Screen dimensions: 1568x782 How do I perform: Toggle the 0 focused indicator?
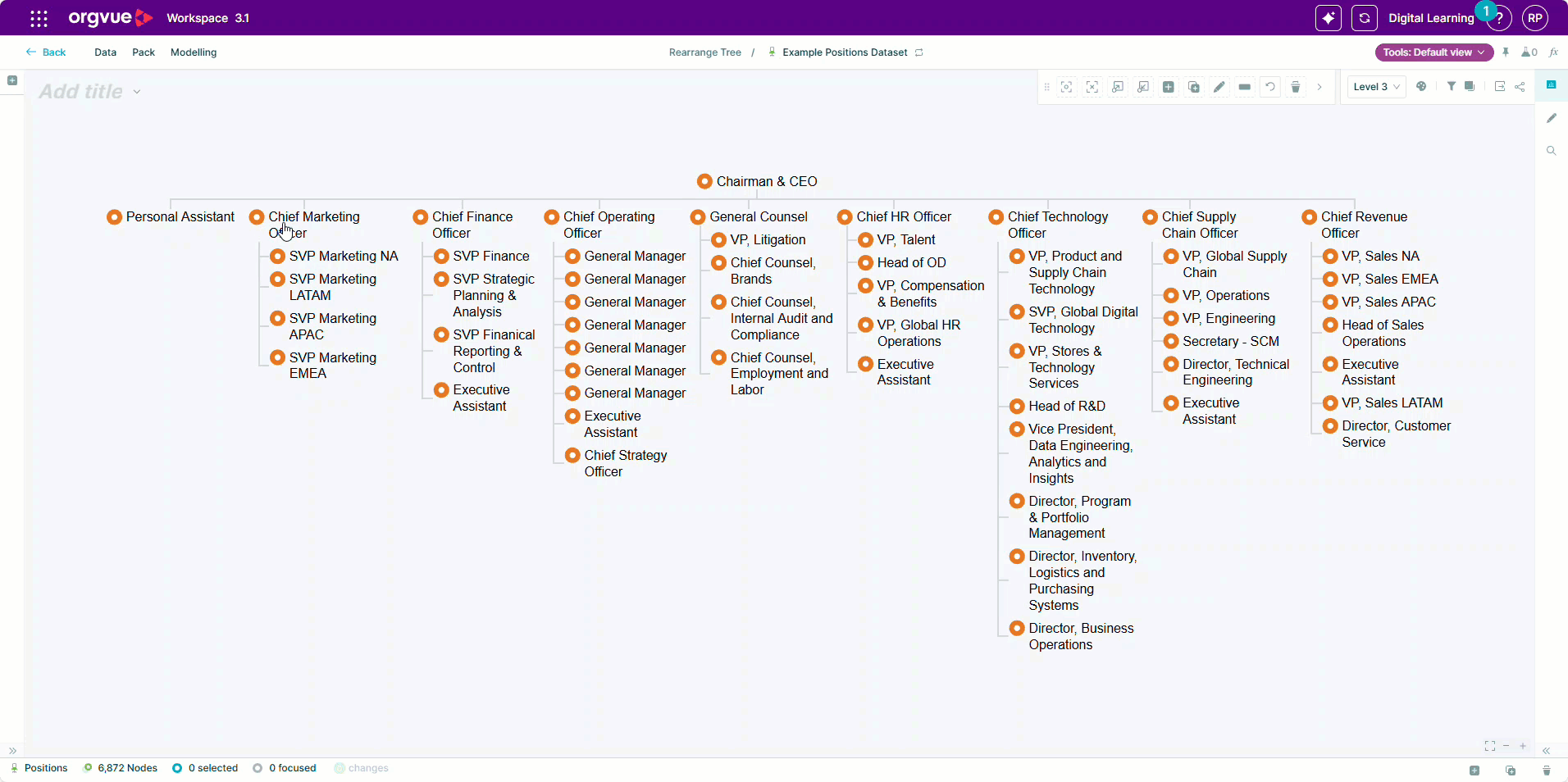click(285, 768)
